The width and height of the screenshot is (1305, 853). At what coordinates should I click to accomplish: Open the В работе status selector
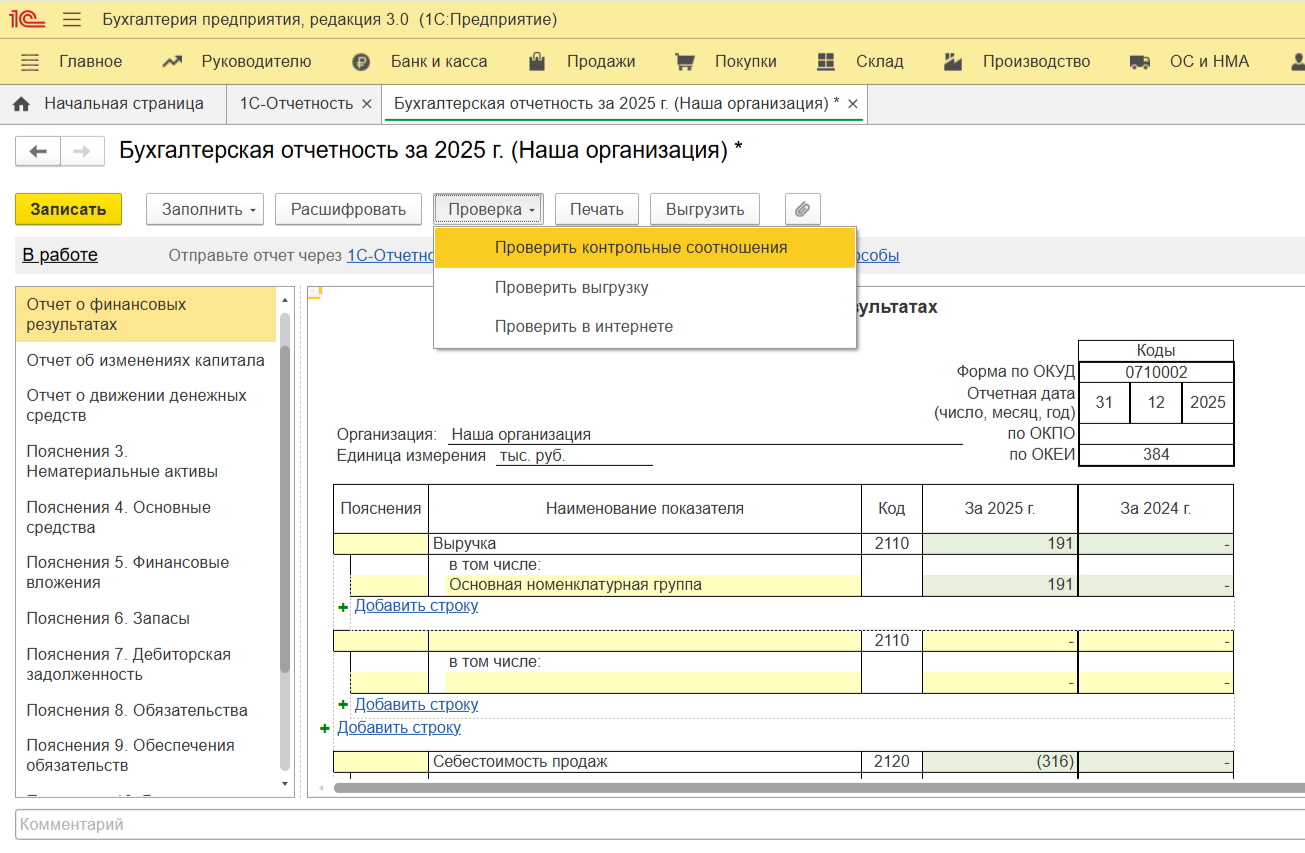coord(60,255)
